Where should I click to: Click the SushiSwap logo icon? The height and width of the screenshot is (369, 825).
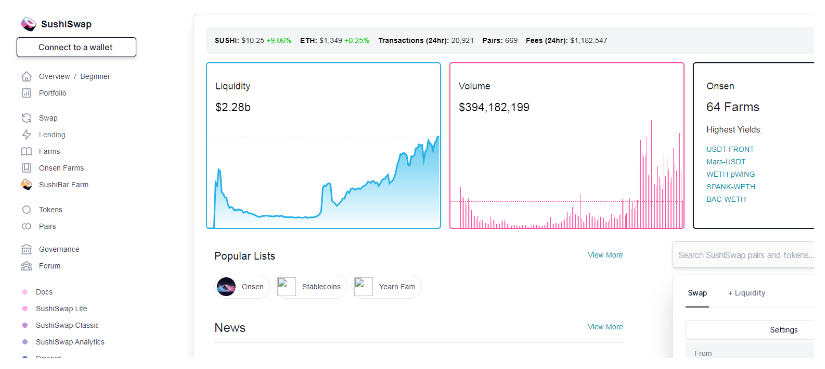pyautogui.click(x=28, y=24)
